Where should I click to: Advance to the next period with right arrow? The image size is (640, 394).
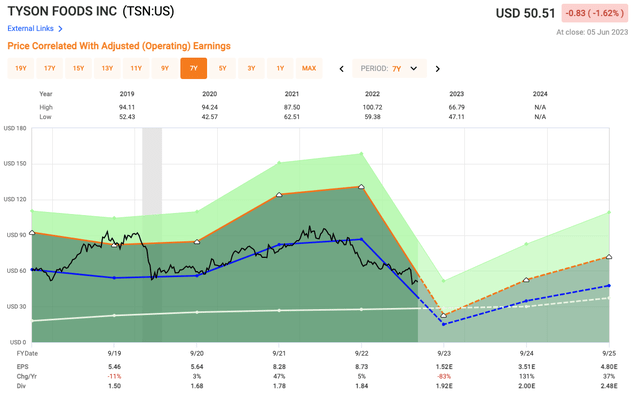pos(438,69)
